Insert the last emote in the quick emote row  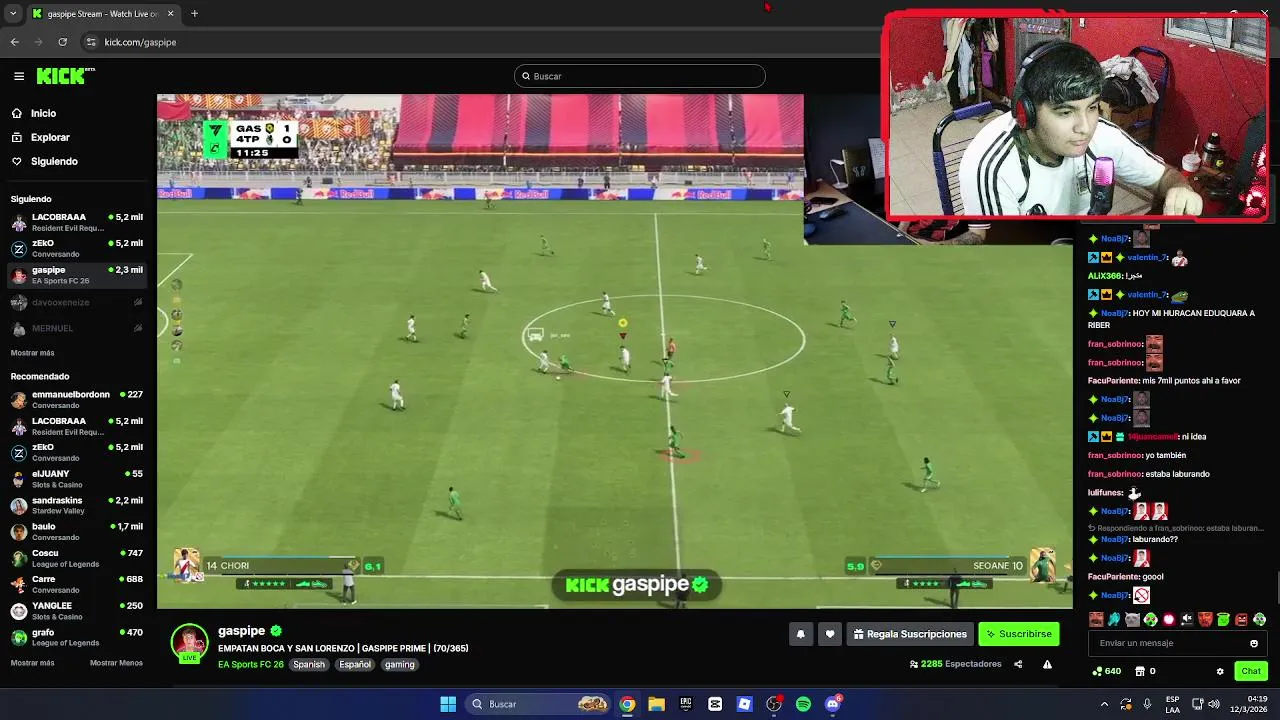coord(1259,619)
